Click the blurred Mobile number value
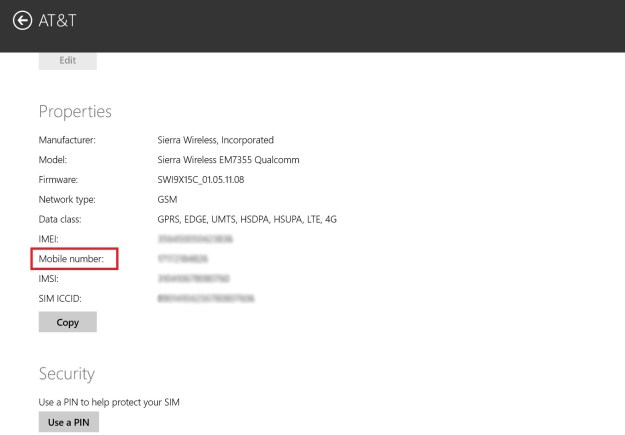This screenshot has width=625, height=435. [183, 259]
